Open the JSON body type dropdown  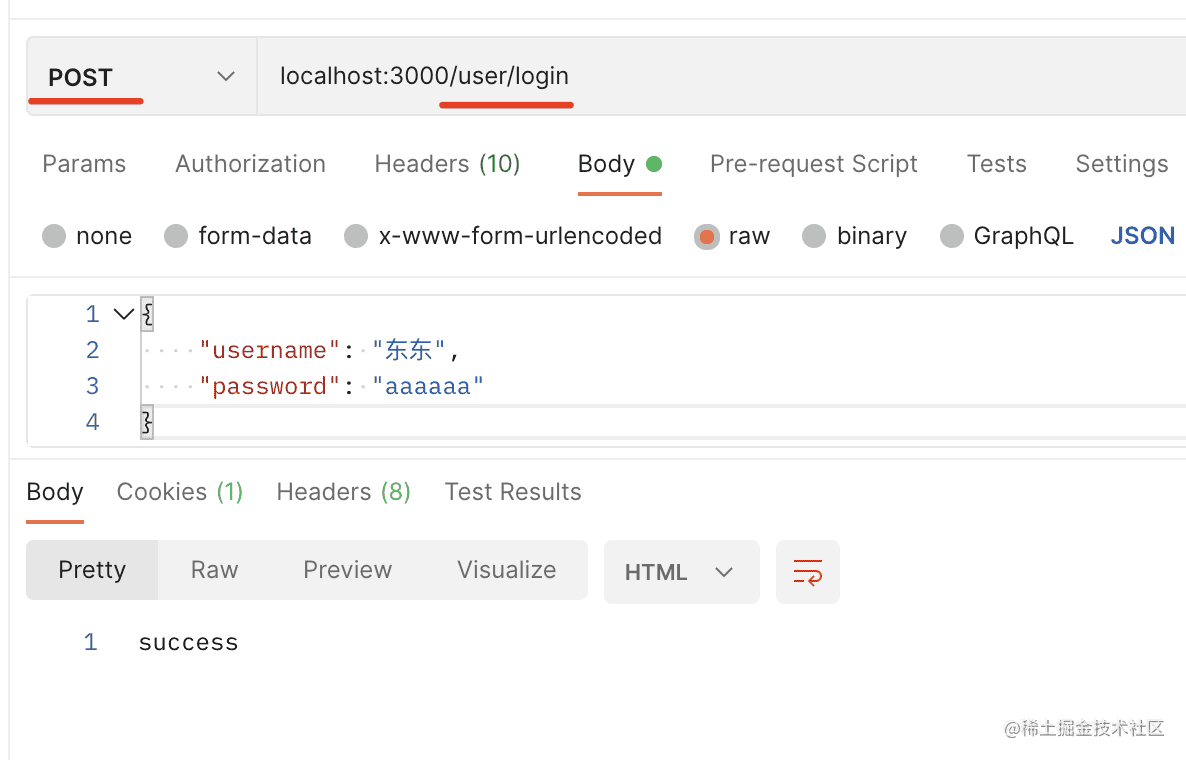[x=1142, y=236]
